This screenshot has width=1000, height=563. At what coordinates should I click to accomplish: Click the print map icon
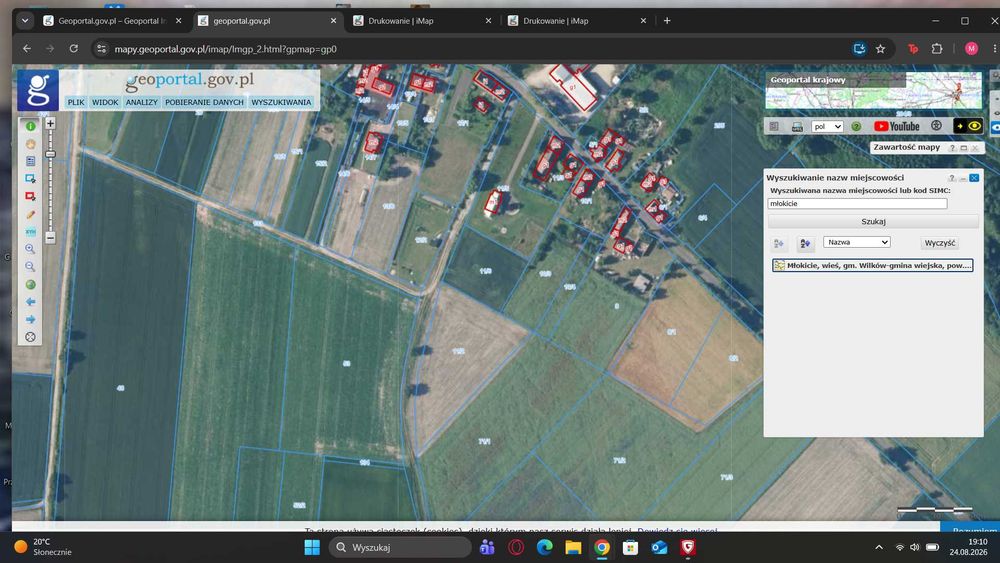797,126
